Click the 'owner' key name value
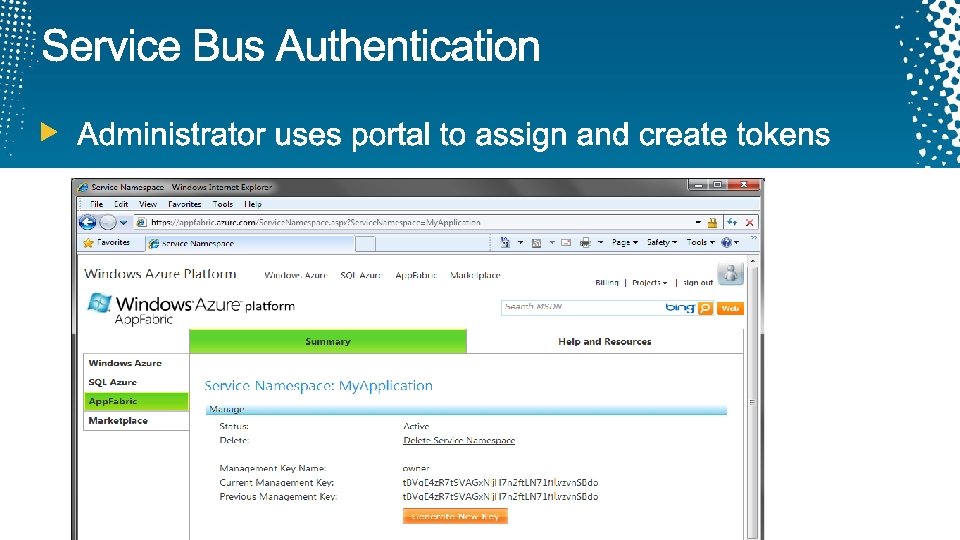The width and height of the screenshot is (960, 540). [x=416, y=468]
